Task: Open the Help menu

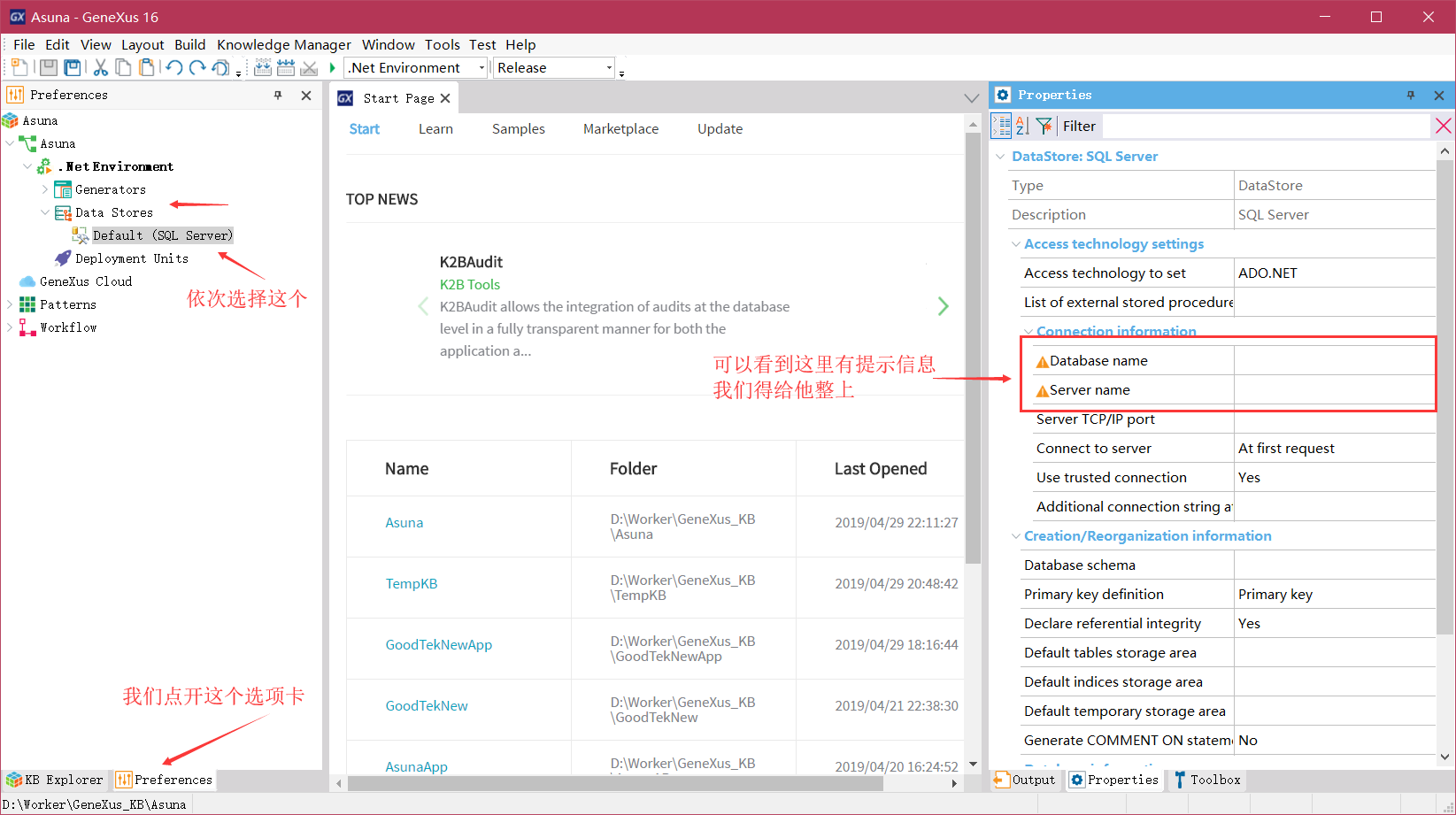Action: (520, 44)
